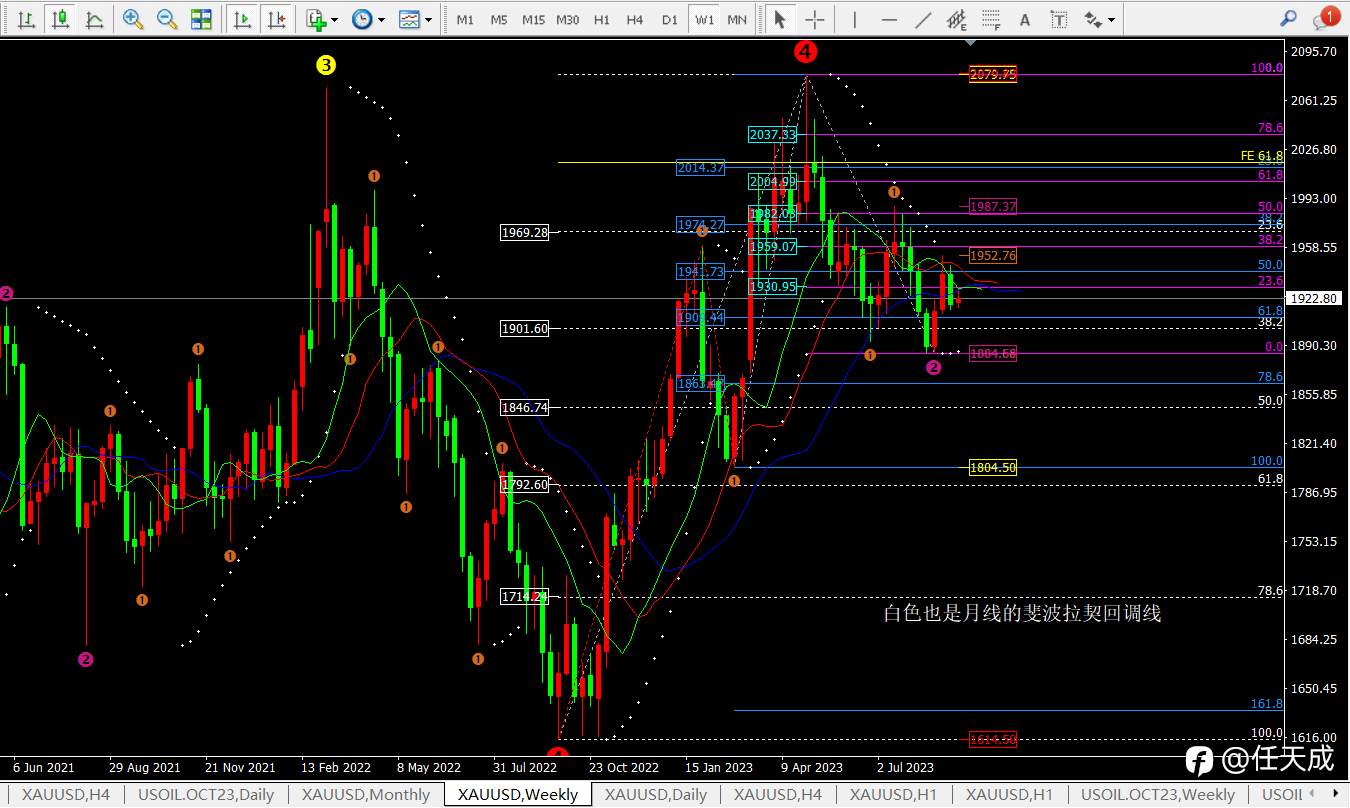Toggle the Chart Shift button
Image resolution: width=1350 pixels, height=808 pixels.
(277, 19)
